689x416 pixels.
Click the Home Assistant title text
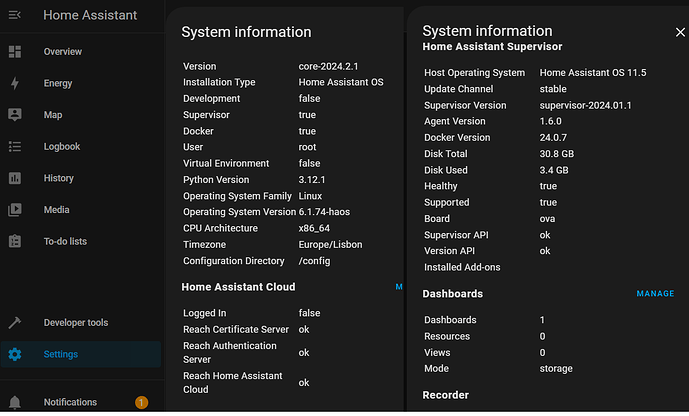(91, 15)
